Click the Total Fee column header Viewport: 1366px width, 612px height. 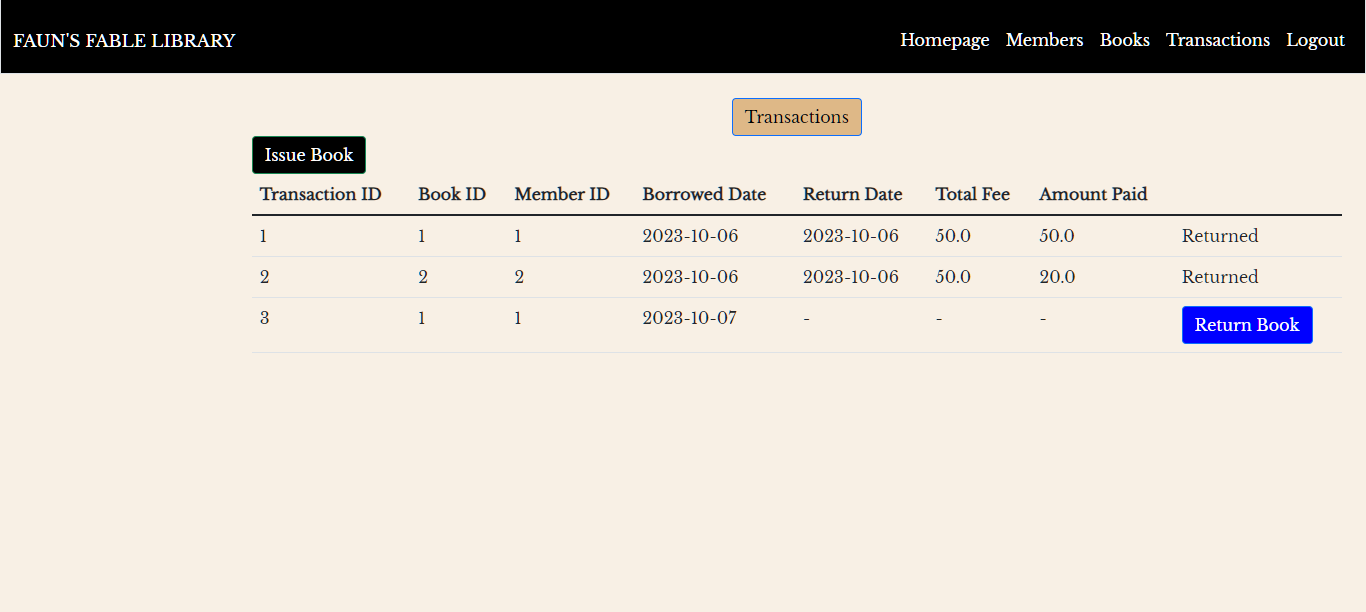tap(972, 194)
